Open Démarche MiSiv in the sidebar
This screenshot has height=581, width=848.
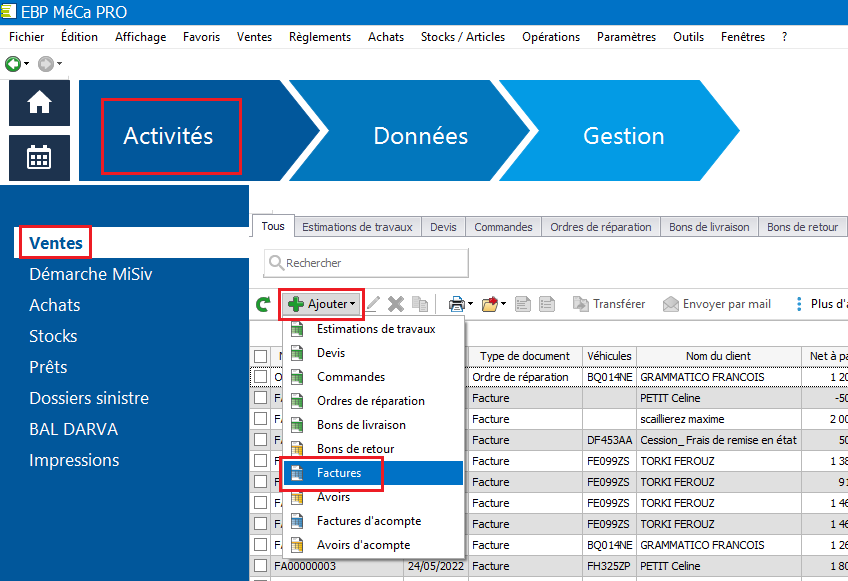91,274
